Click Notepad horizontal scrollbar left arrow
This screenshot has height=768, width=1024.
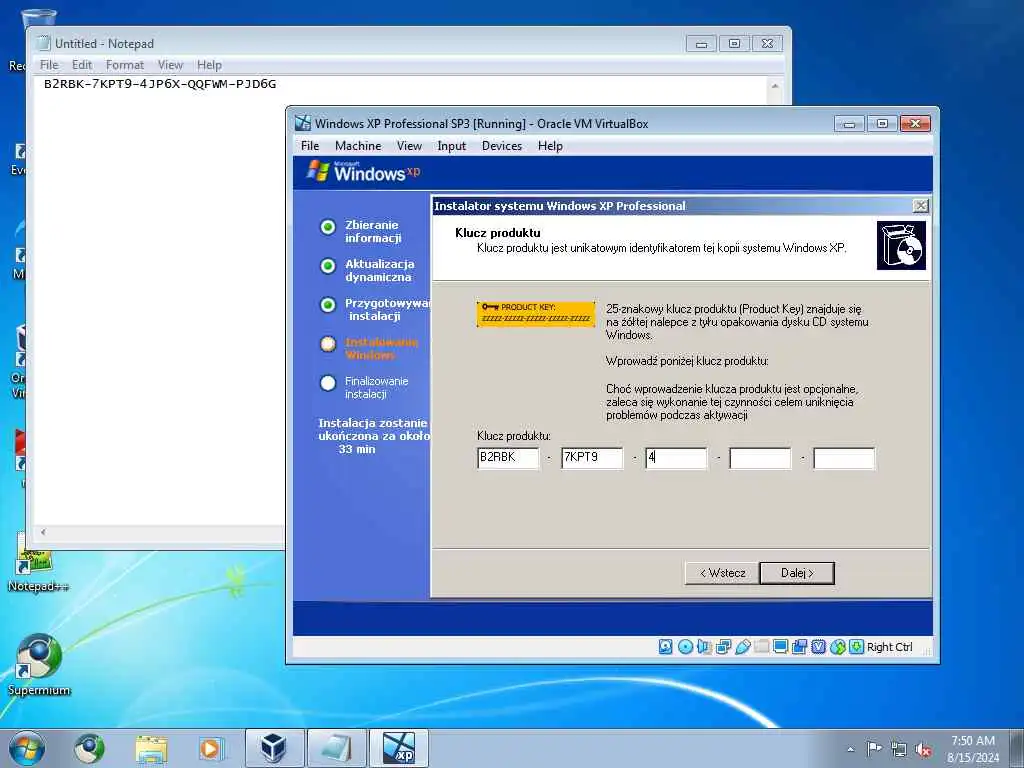tap(43, 532)
